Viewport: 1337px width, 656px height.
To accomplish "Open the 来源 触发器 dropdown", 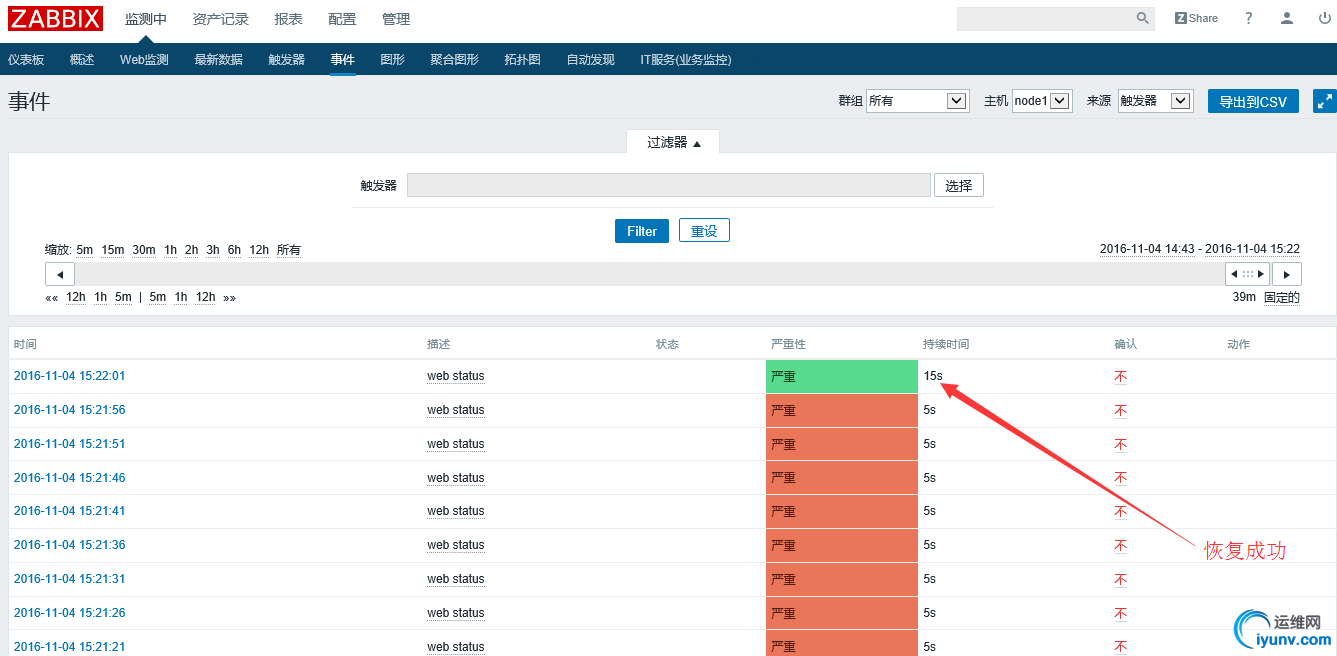I will coord(1155,101).
